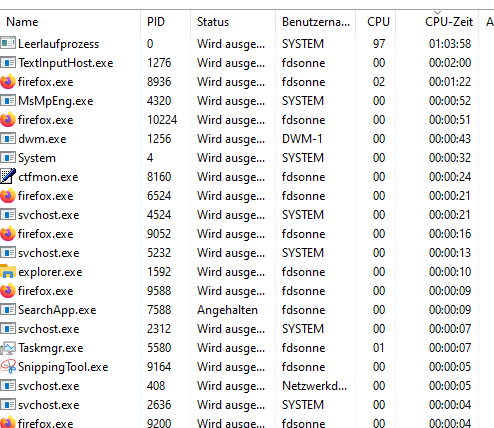
Task: Click the Taskmgr.exe monitor icon
Action: point(8,348)
